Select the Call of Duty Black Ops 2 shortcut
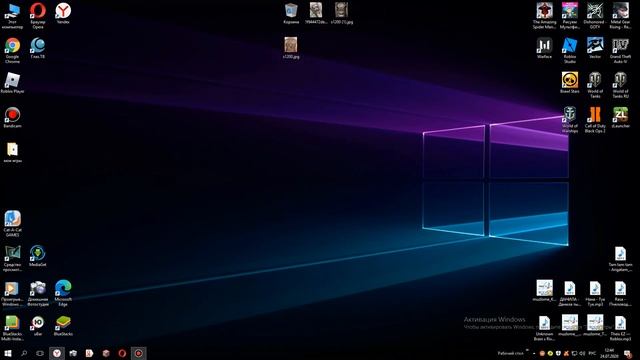This screenshot has width=640, height=360. tap(595, 120)
